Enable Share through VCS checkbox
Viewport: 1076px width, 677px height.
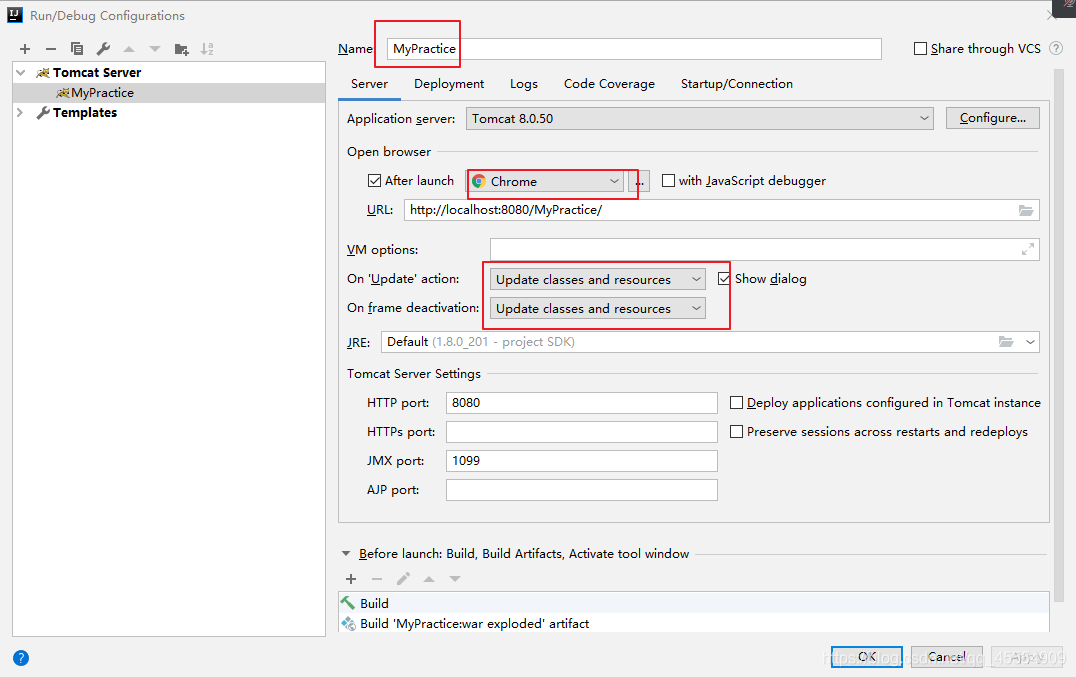920,49
